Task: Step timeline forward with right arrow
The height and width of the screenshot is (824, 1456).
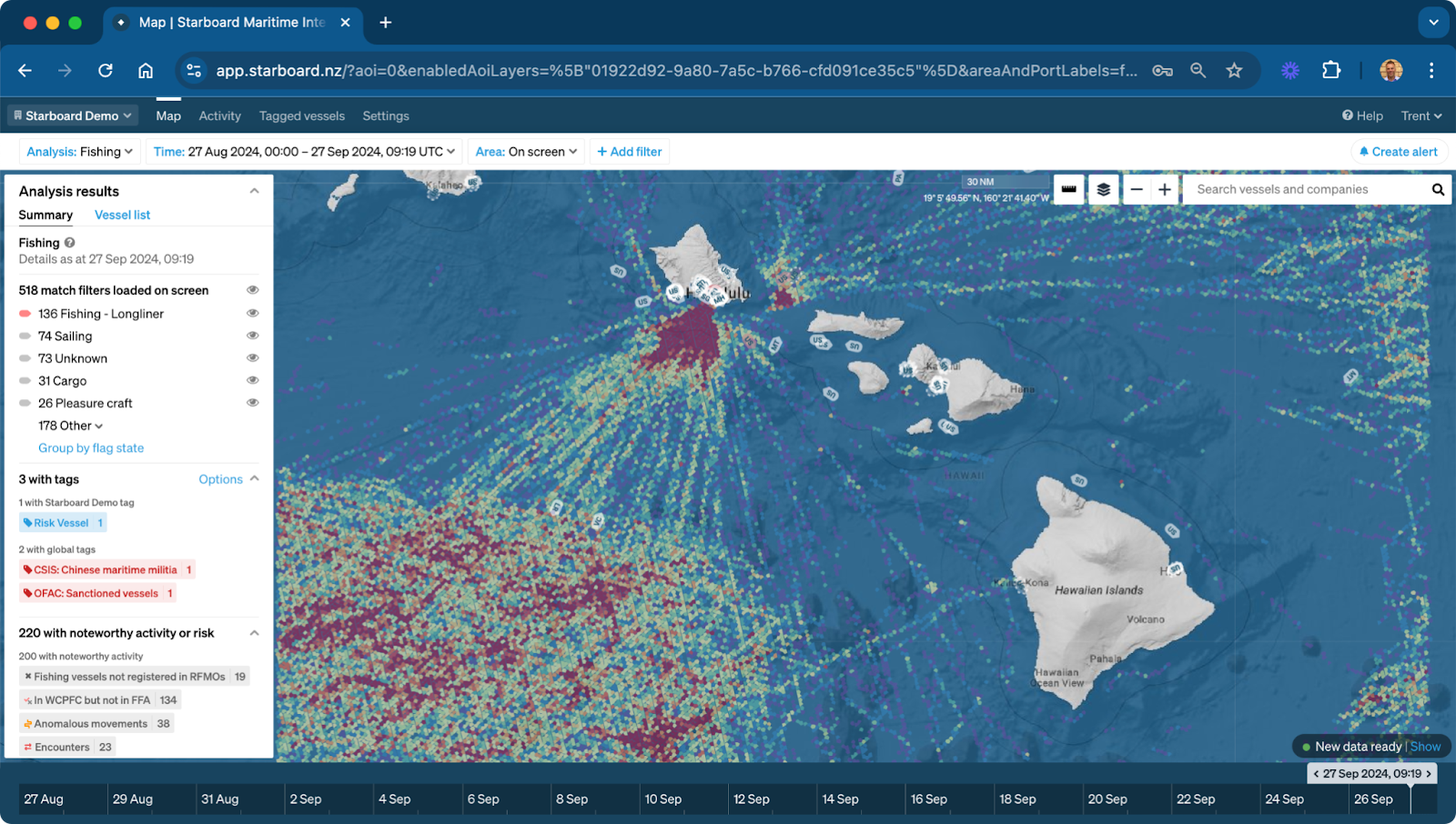Action: pos(1429,774)
